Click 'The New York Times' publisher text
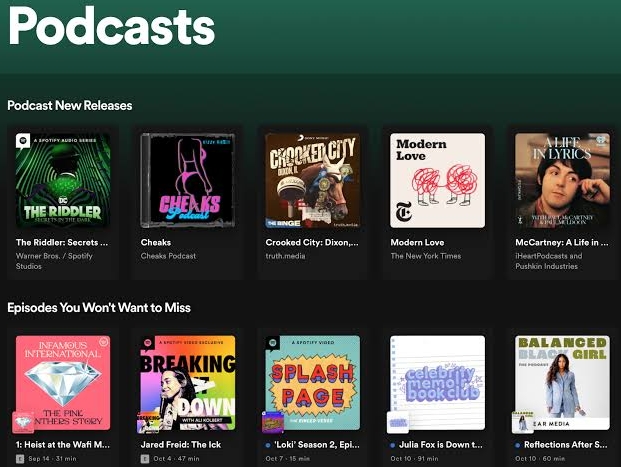 426,256
